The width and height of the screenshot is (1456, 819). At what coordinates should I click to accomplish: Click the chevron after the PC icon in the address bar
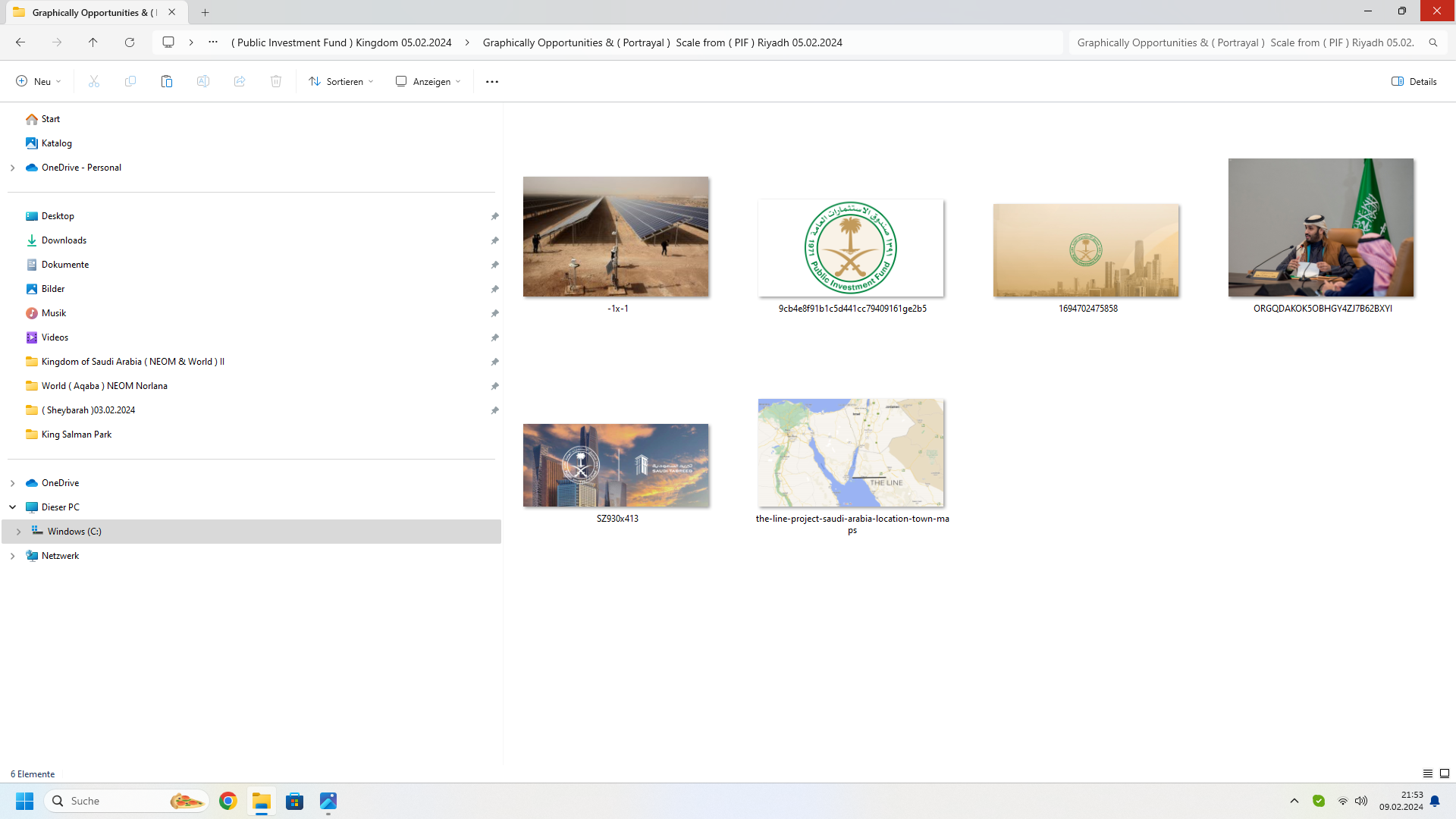(191, 42)
